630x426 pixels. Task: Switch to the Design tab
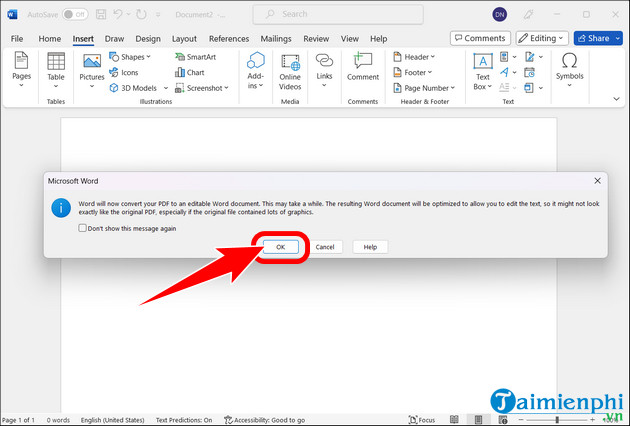148,39
